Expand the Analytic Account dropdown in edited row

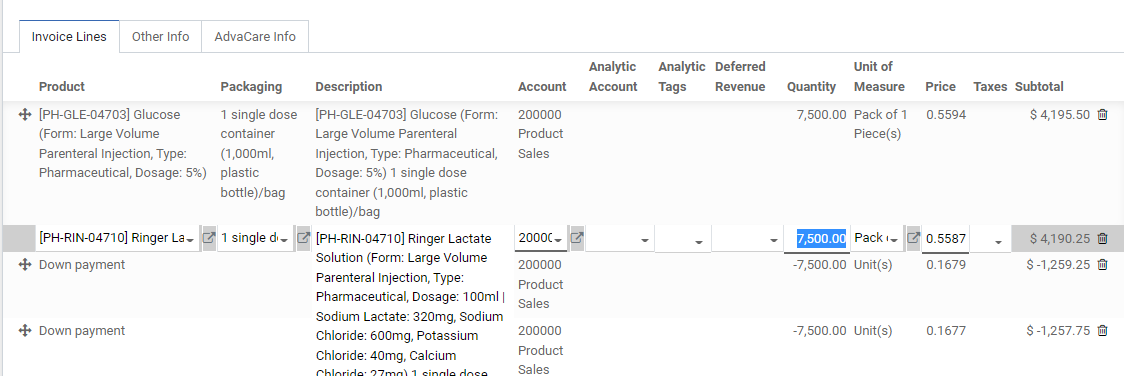(x=619, y=239)
